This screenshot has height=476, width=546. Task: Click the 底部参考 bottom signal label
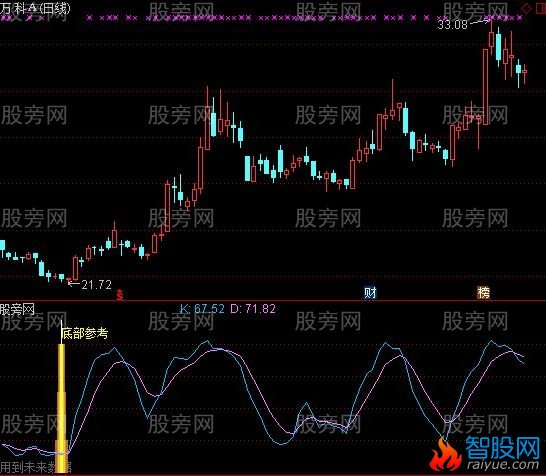pos(85,334)
